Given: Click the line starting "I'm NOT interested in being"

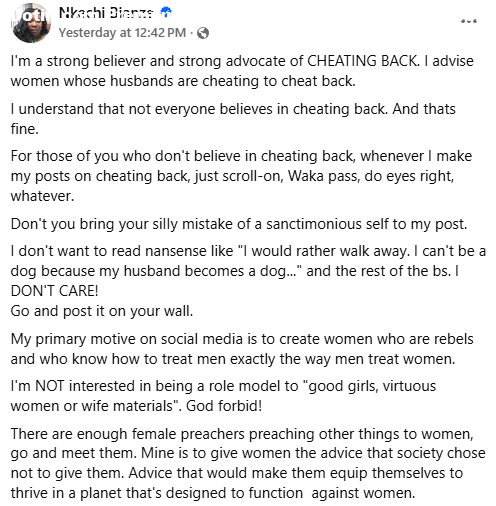Looking at the screenshot, I should point(223,386).
